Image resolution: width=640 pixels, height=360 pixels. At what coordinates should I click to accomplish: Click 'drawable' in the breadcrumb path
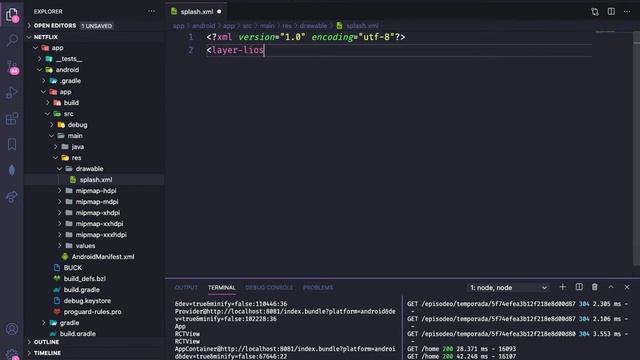click(313, 26)
